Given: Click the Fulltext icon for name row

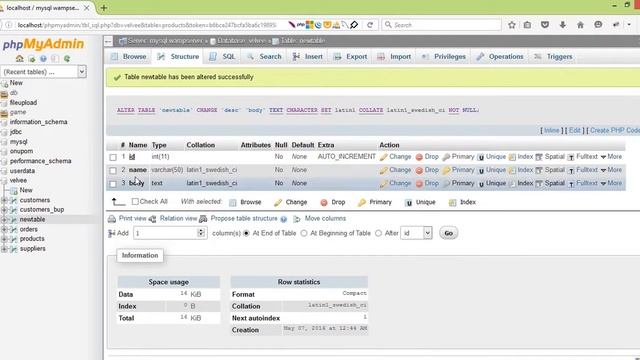Looking at the screenshot, I should 571,170.
